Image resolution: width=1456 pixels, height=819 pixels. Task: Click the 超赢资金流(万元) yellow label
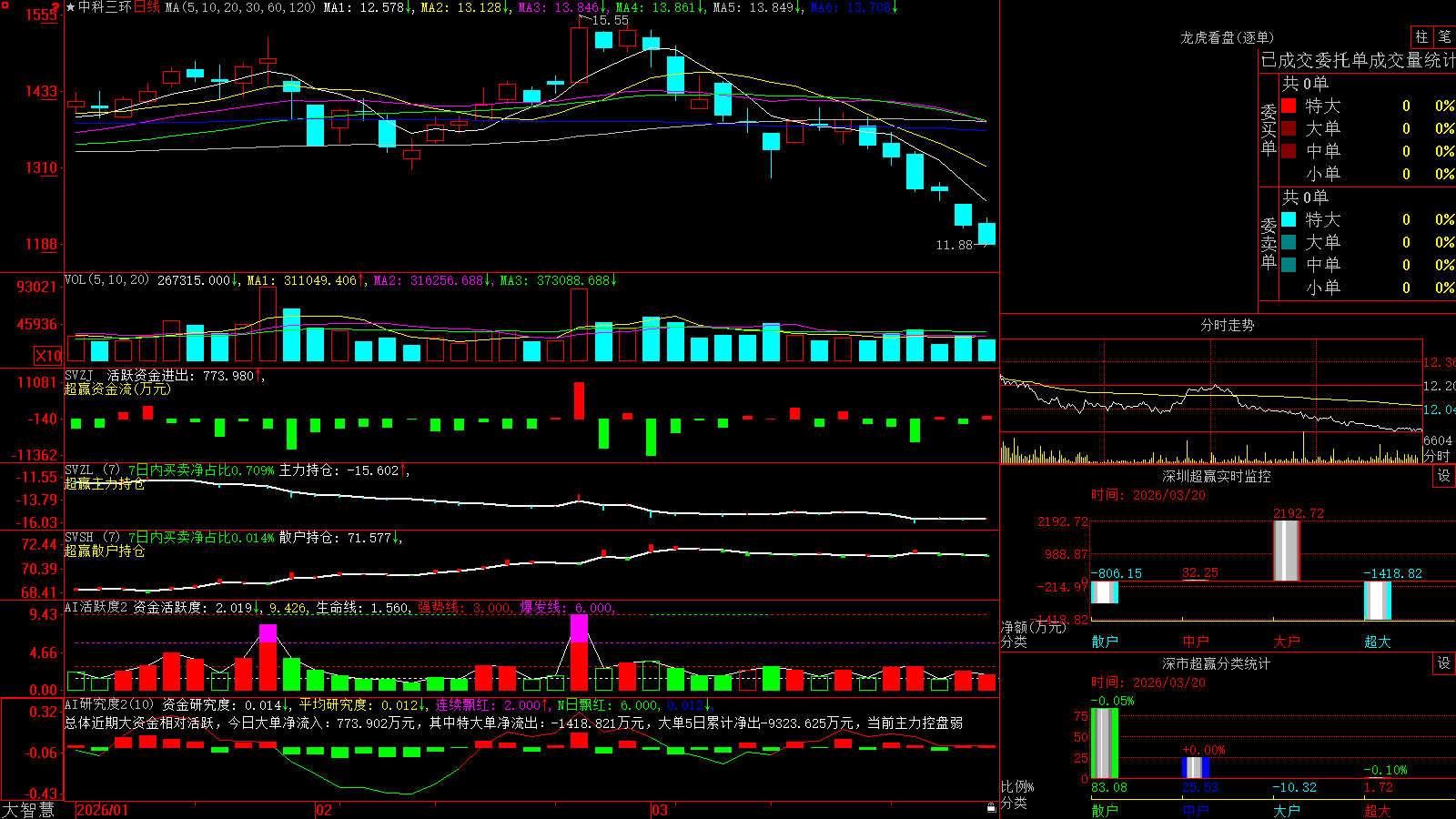(117, 389)
